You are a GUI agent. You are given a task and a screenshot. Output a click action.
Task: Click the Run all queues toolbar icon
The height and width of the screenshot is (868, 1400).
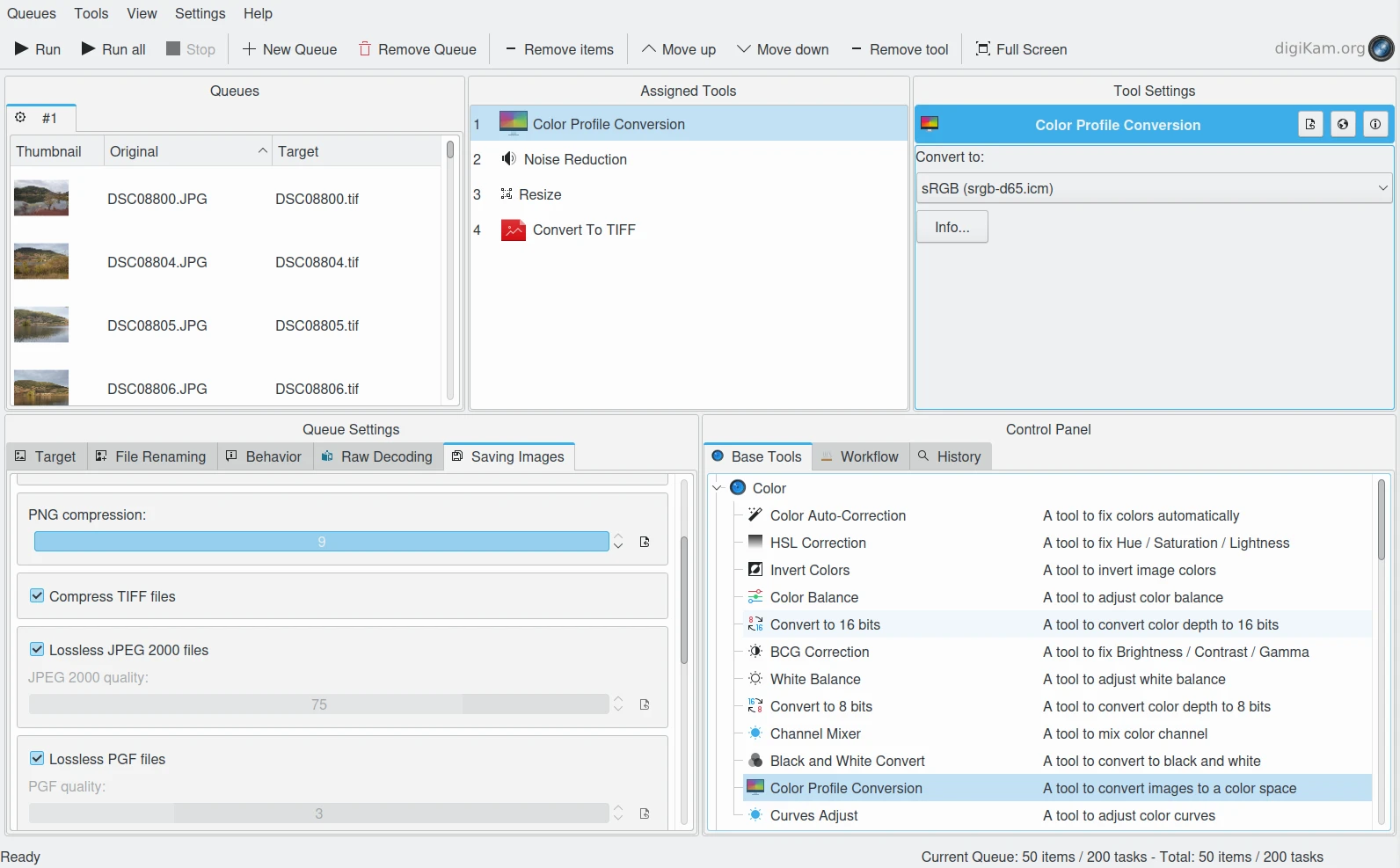89,49
